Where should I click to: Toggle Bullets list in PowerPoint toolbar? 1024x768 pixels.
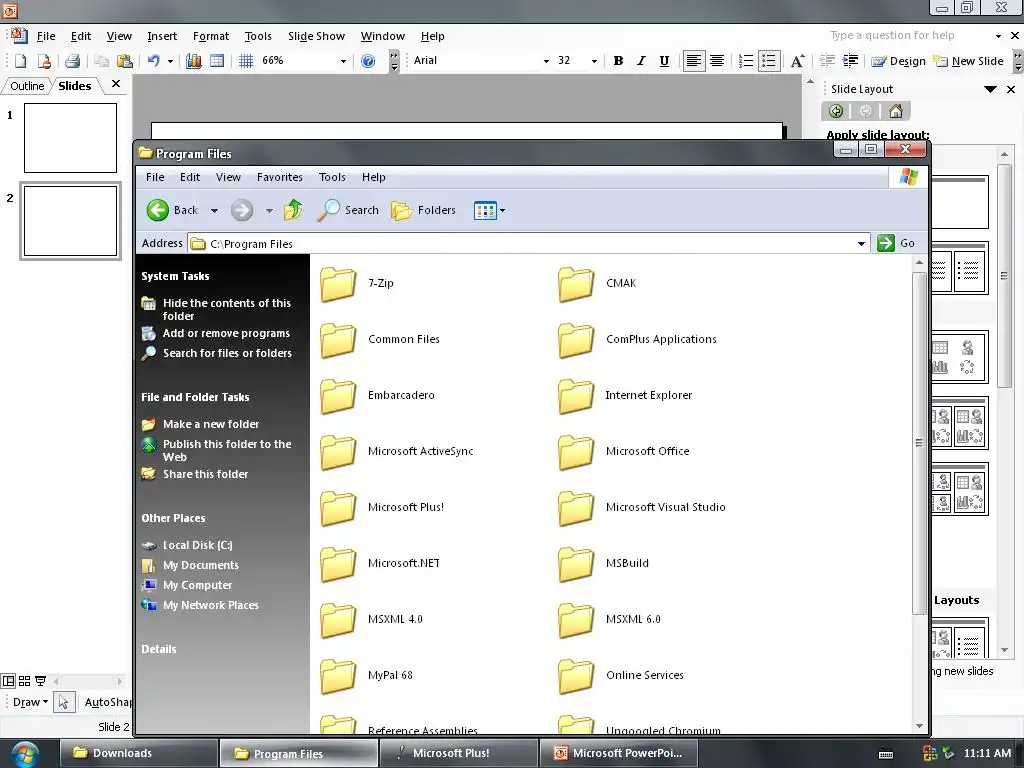click(x=769, y=61)
